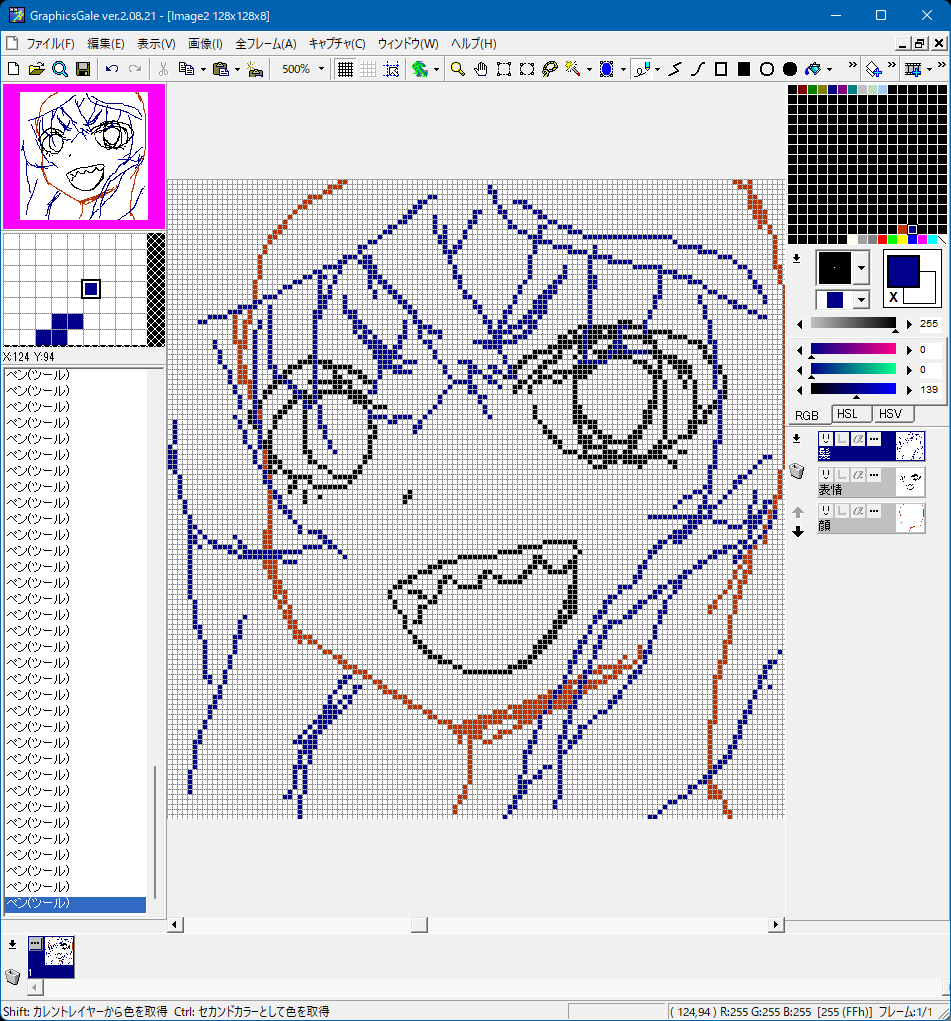Open the black brush shape dropdown
The height and width of the screenshot is (1021, 951).
click(862, 268)
